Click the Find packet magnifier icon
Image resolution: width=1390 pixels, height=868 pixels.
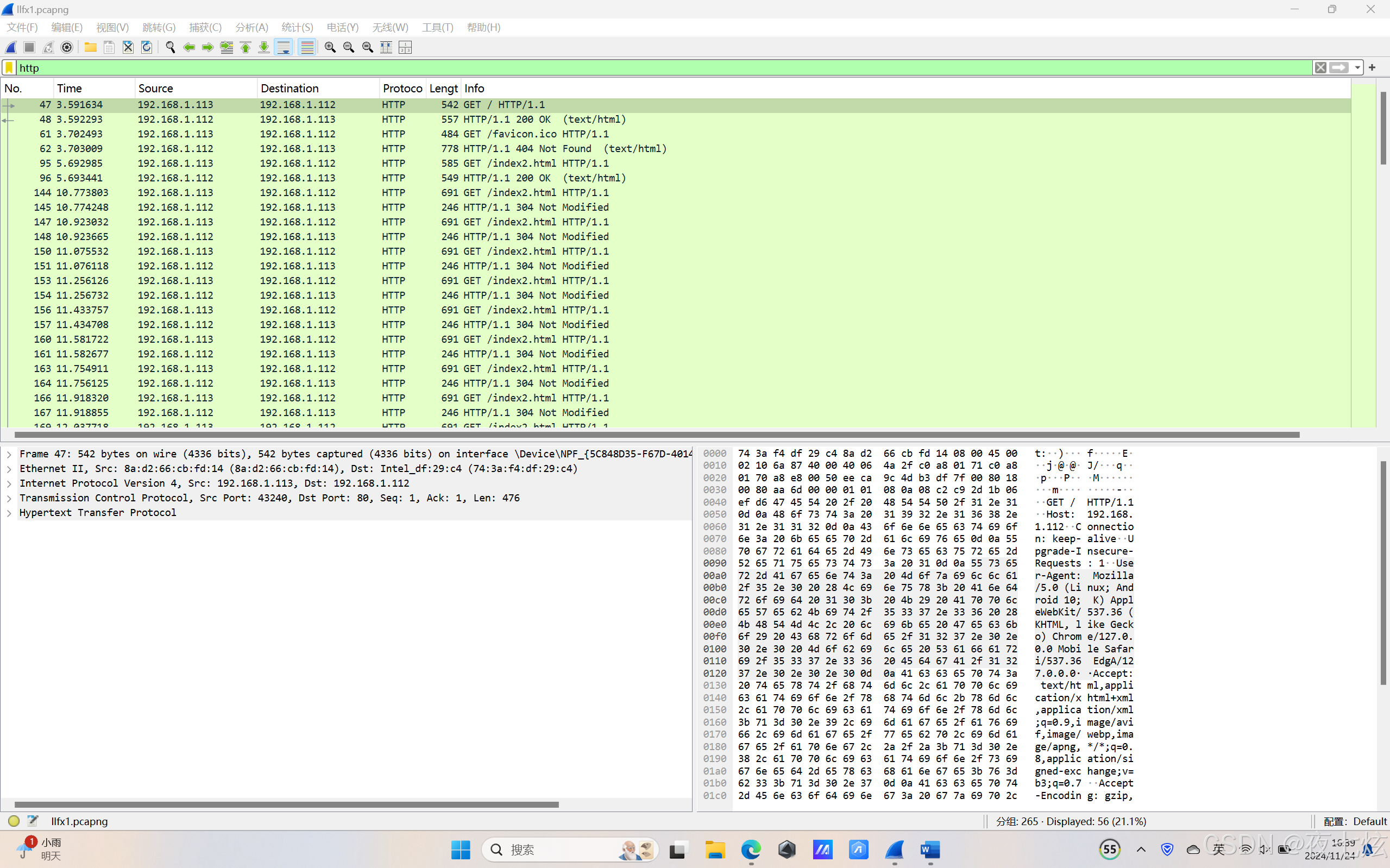point(170,47)
